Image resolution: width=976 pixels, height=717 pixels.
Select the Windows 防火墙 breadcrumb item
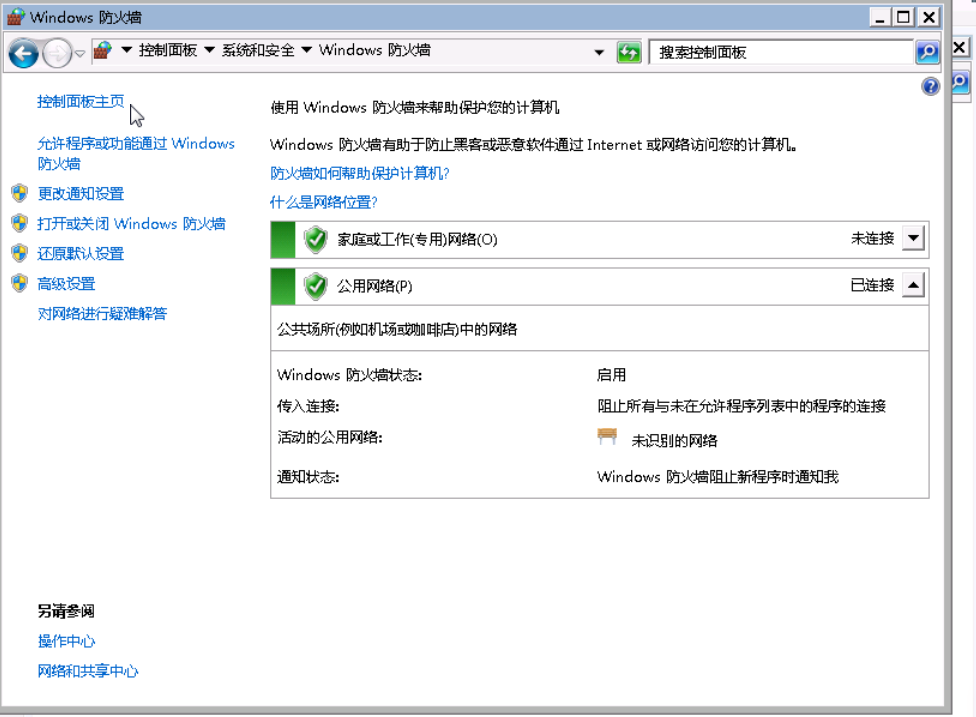point(375,50)
